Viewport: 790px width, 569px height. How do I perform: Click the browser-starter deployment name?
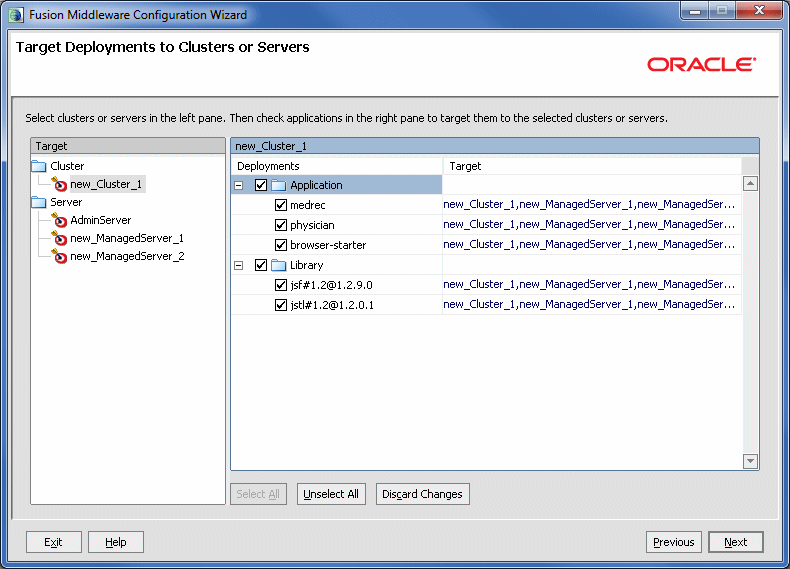tap(328, 245)
